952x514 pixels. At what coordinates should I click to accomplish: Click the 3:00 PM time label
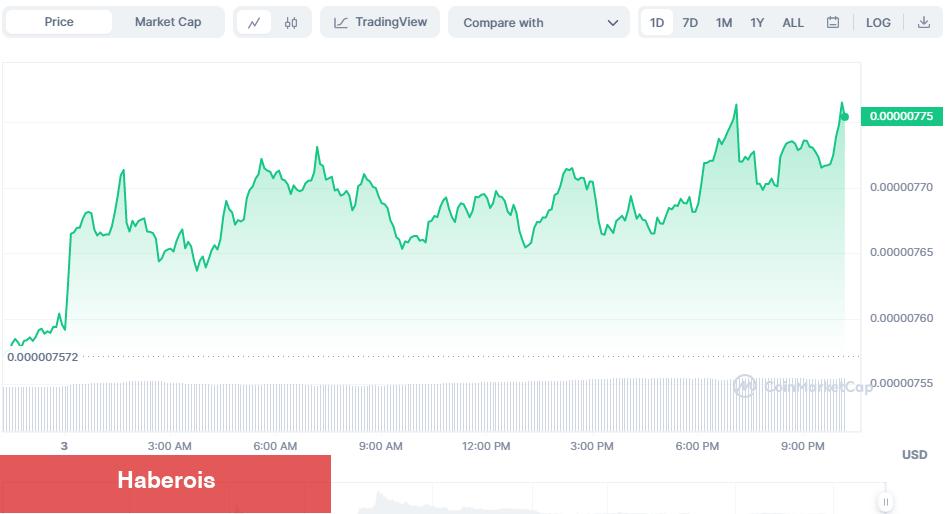[592, 446]
